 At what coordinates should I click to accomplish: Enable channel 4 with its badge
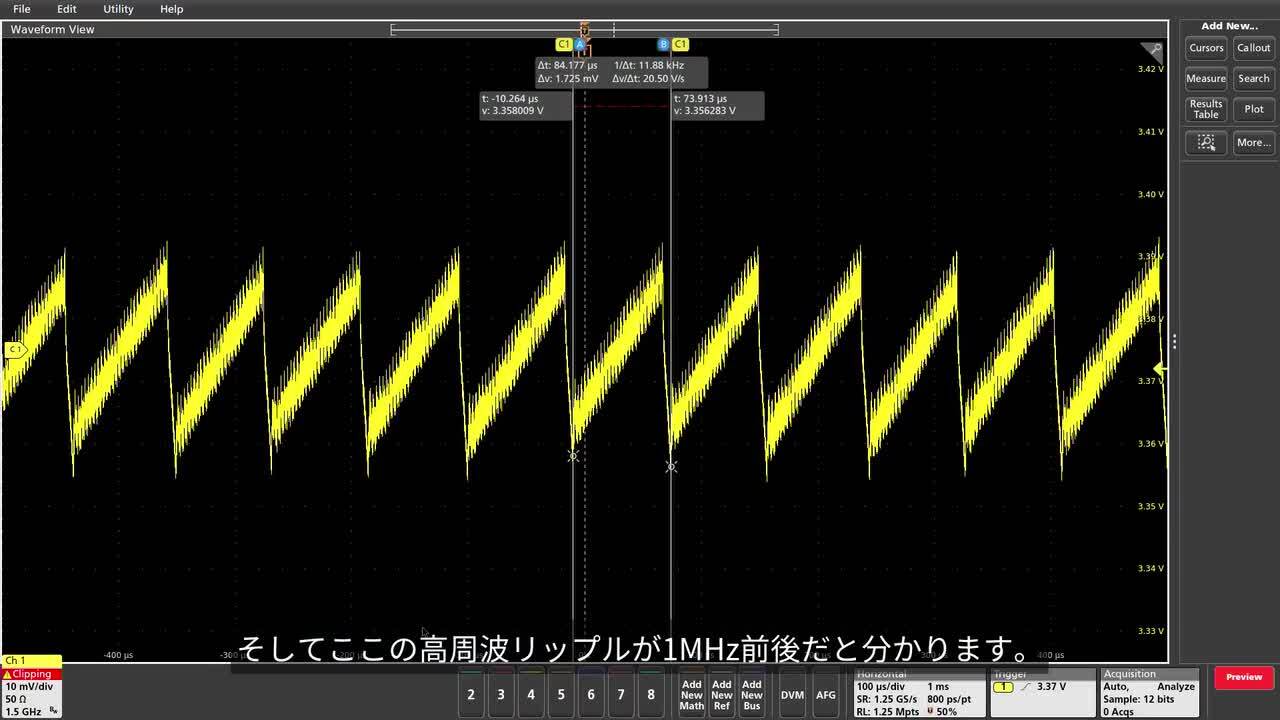[531, 693]
